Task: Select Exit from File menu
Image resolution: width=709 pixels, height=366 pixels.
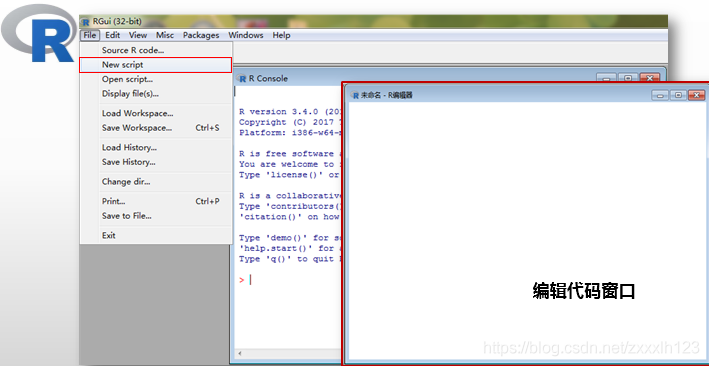Action: point(156,235)
